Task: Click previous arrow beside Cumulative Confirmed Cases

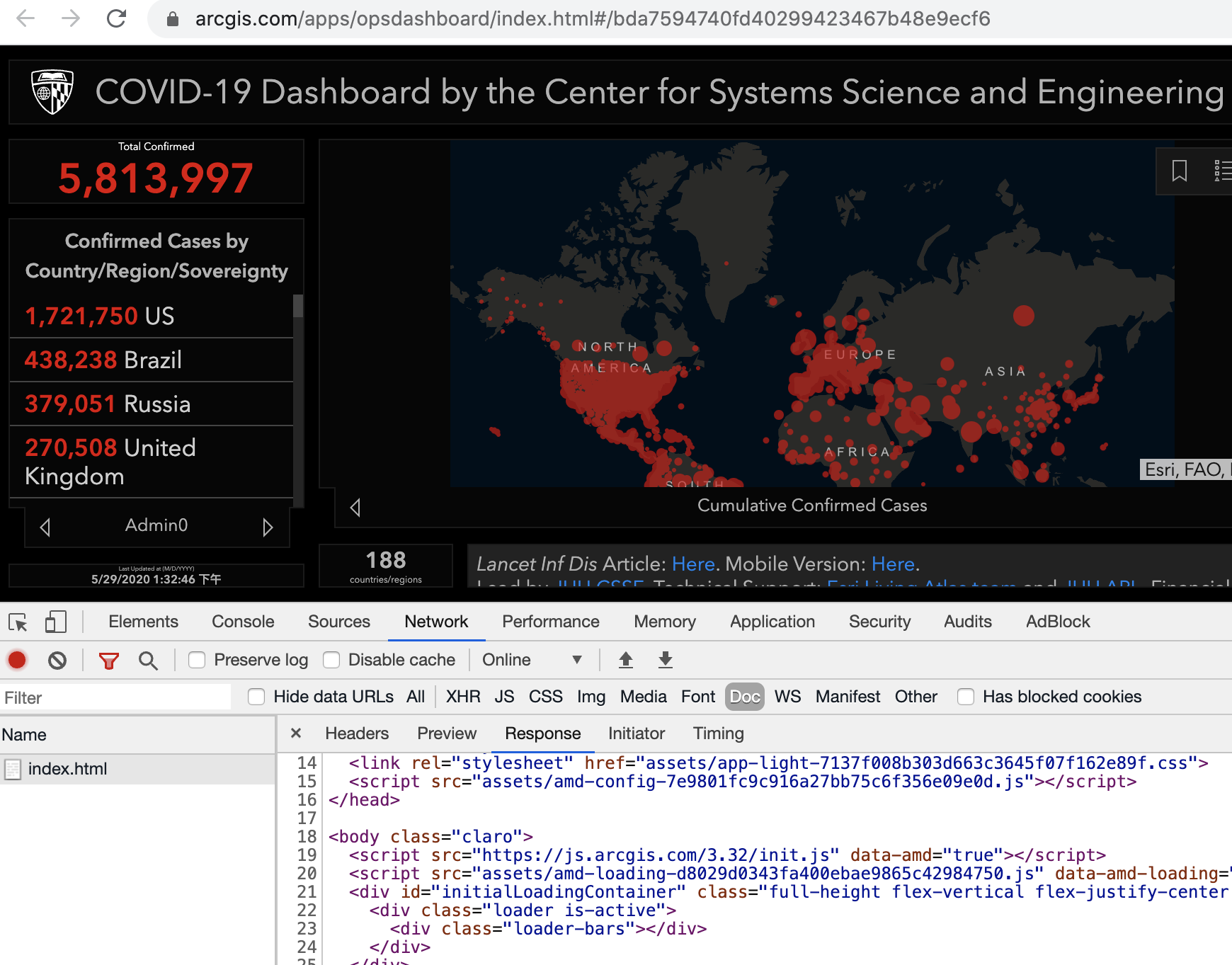Action: [355, 507]
